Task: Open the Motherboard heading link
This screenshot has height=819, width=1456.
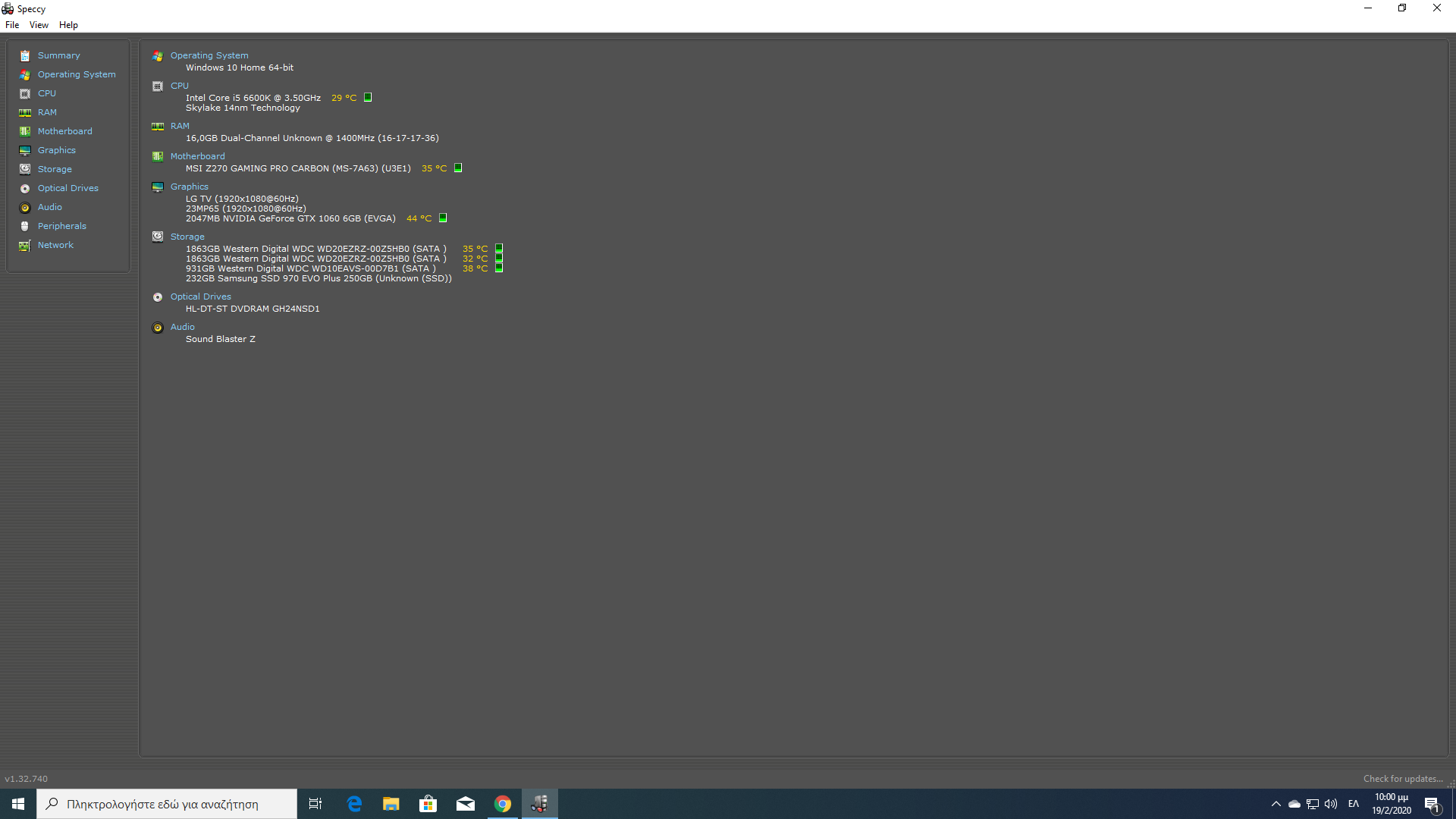Action: coord(198,157)
